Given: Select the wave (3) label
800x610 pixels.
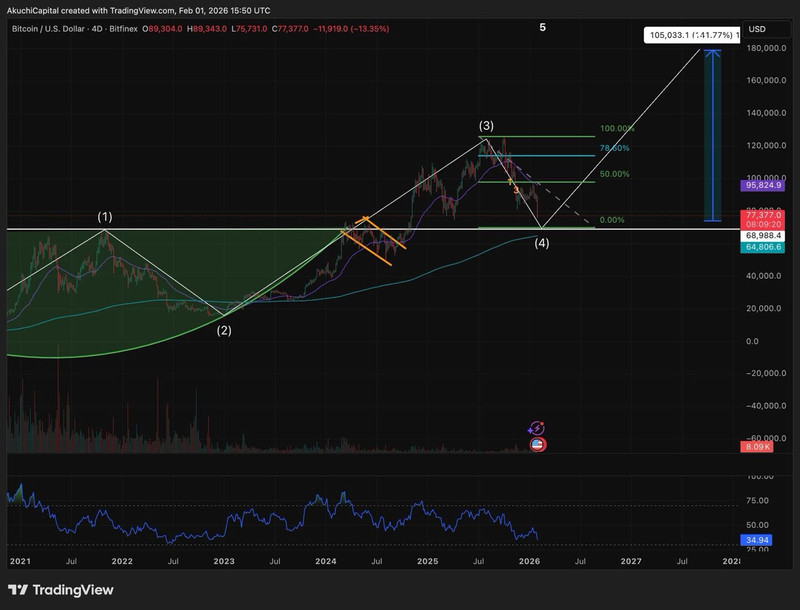Looking at the screenshot, I should click(485, 125).
